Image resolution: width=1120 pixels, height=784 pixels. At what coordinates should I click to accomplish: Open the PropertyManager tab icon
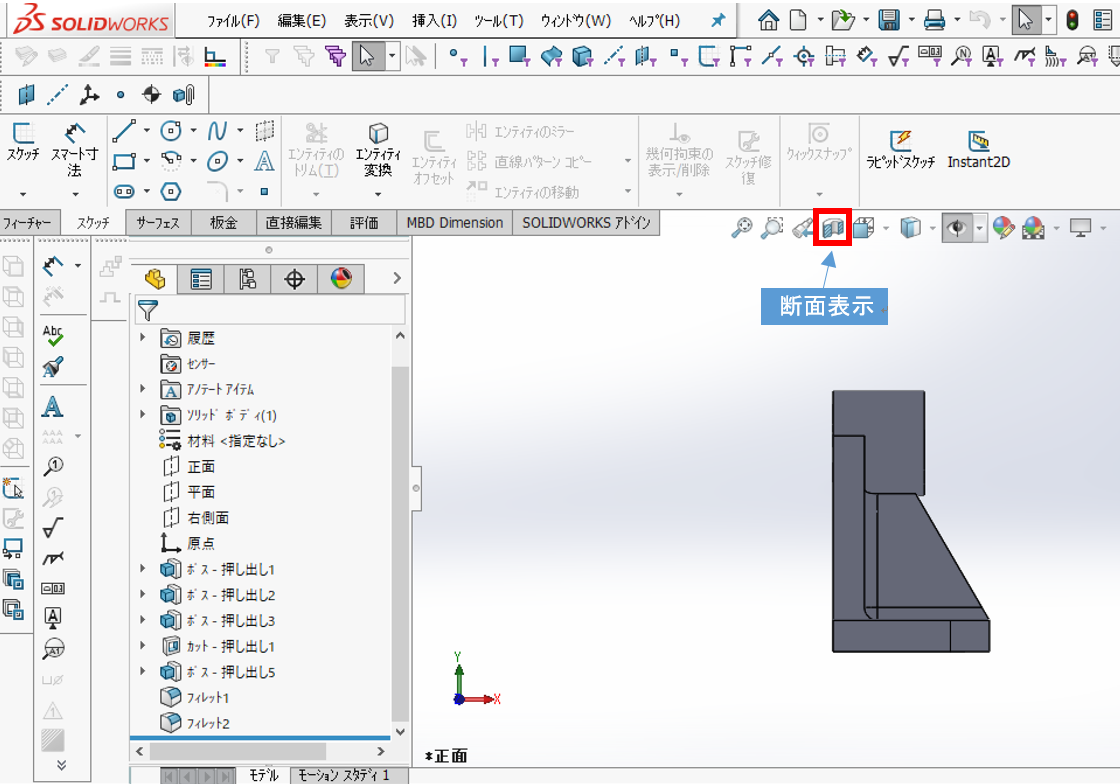(201, 279)
